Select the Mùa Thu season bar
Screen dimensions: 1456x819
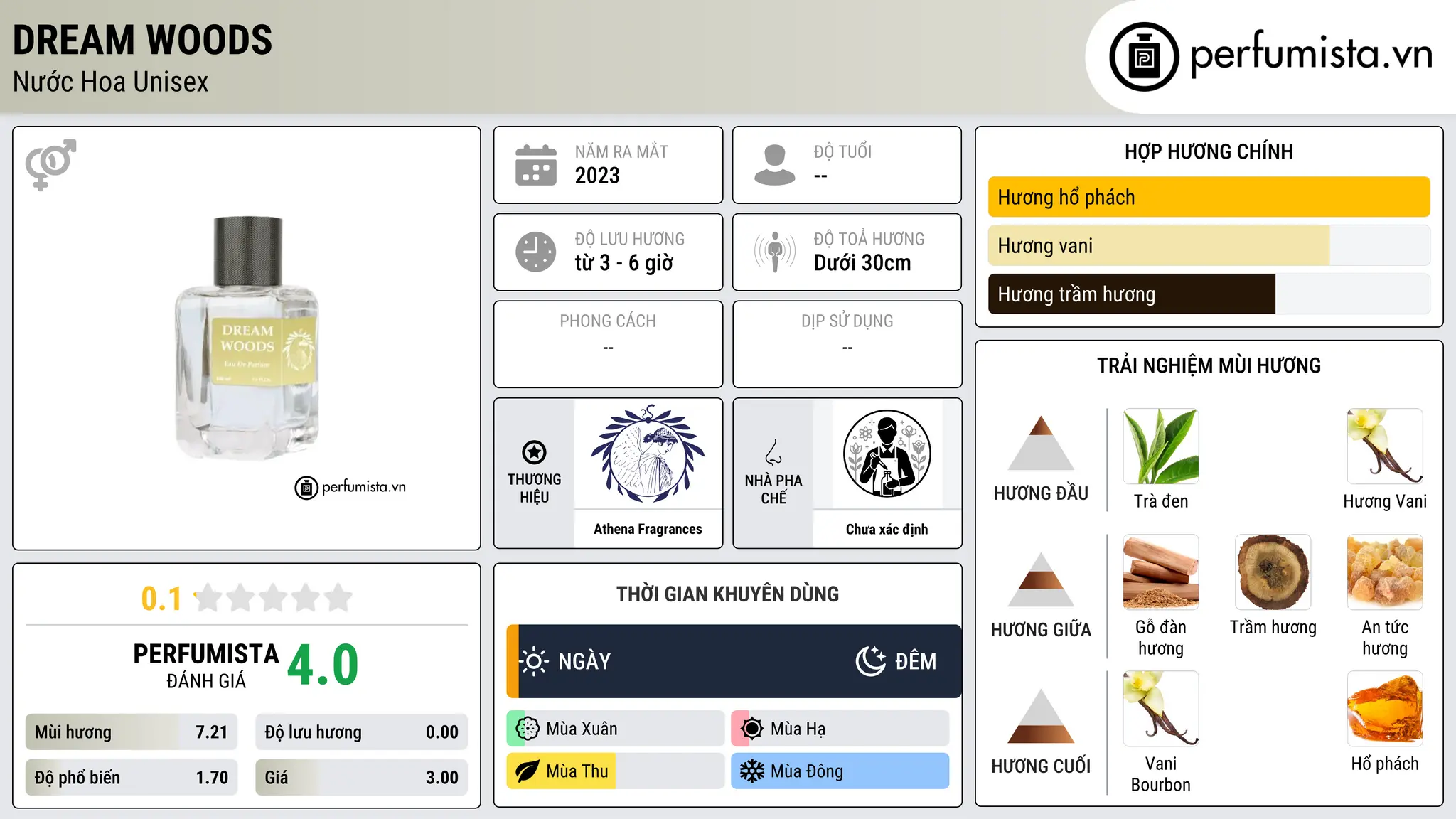[x=616, y=771]
